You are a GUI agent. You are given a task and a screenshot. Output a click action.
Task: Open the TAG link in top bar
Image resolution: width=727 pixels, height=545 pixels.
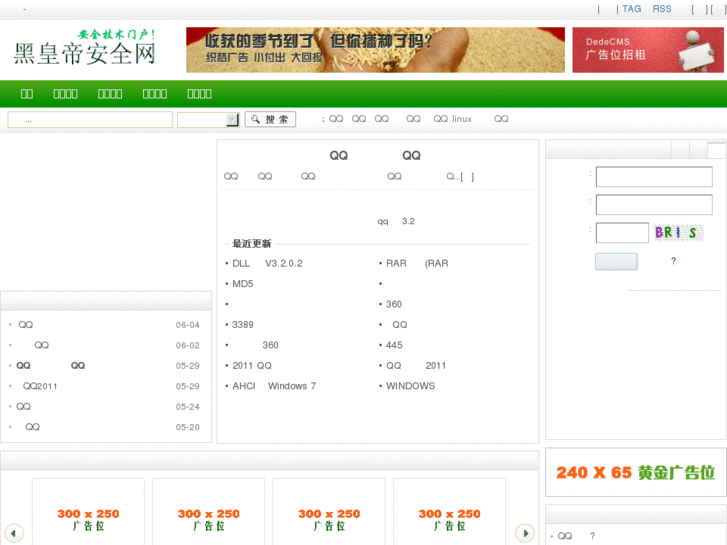point(631,9)
